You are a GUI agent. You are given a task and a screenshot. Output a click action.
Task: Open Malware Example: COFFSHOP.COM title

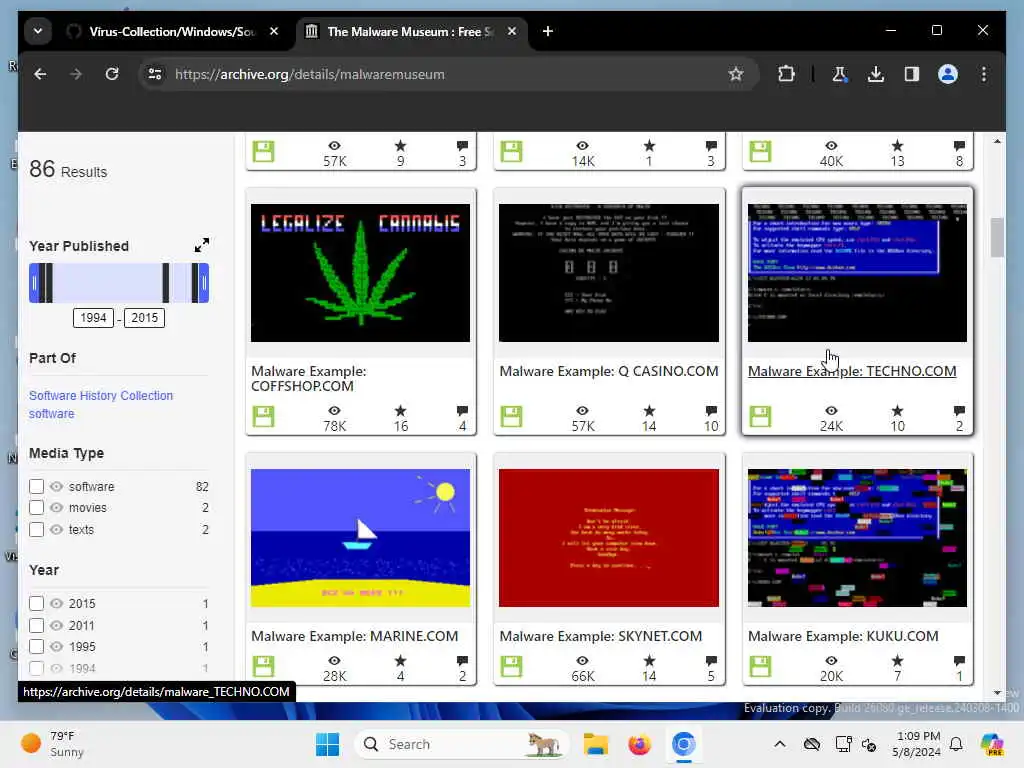[x=309, y=378]
